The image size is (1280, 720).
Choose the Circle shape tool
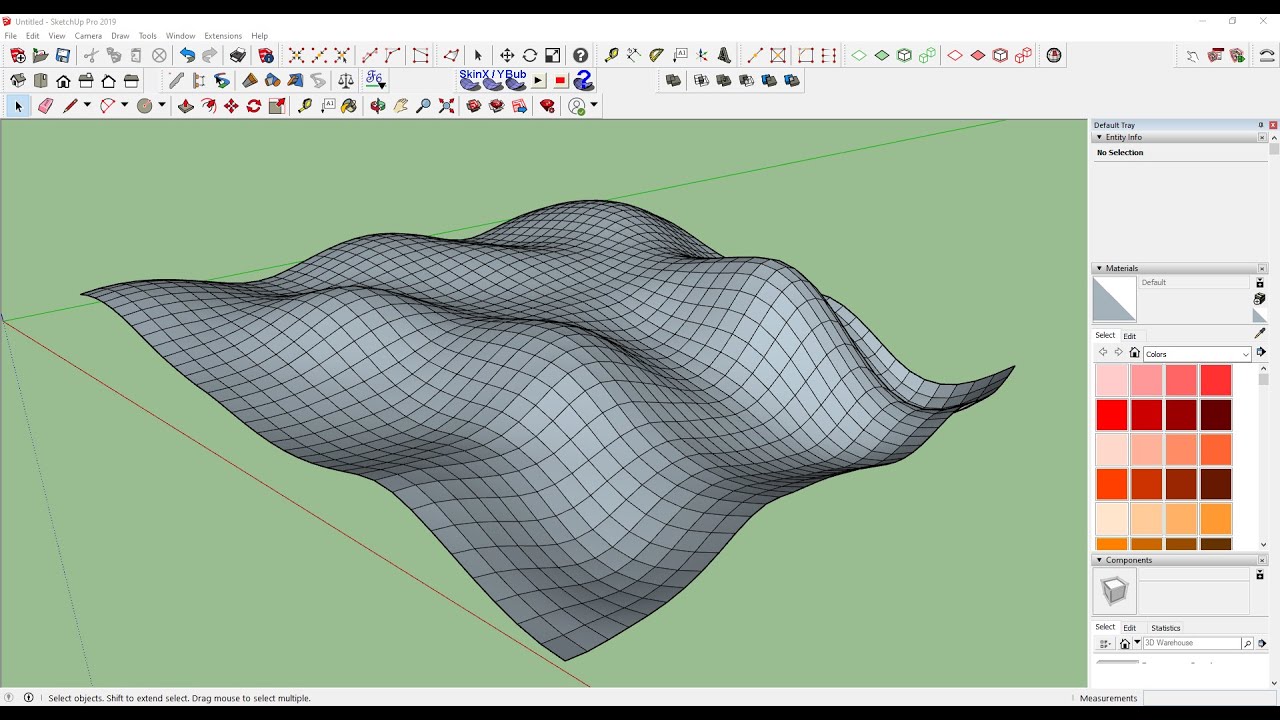[x=144, y=106]
